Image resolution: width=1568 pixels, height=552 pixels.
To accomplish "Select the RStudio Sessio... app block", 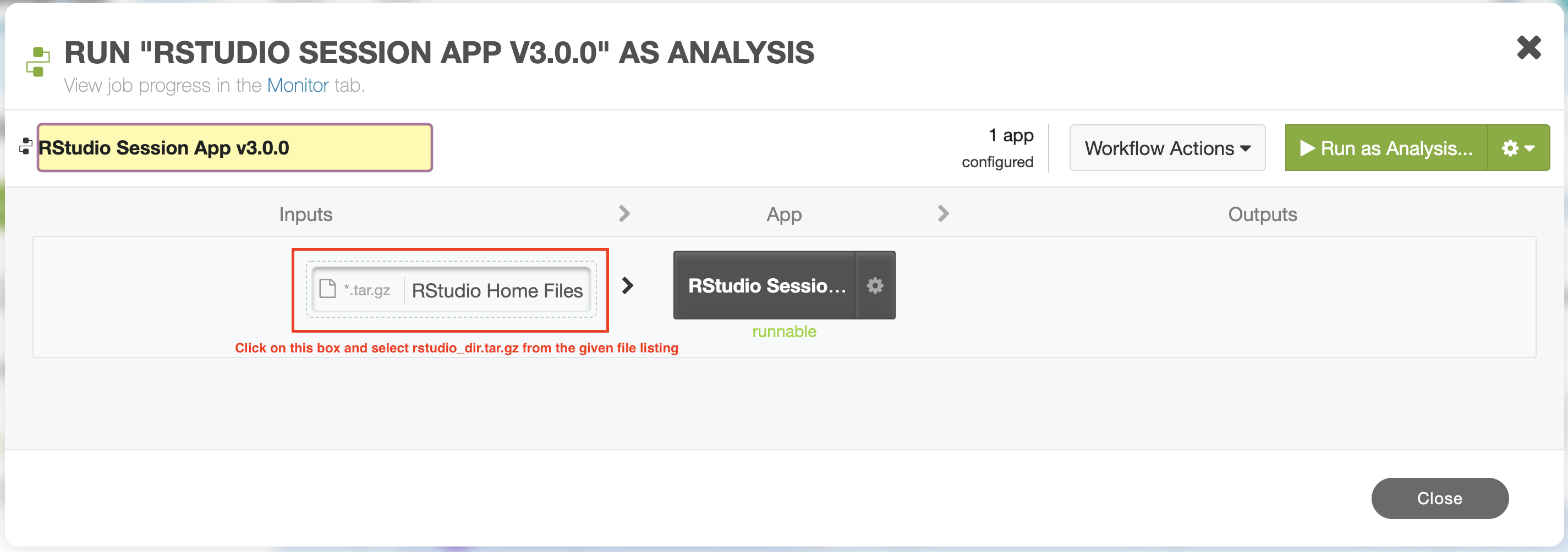I will point(765,285).
